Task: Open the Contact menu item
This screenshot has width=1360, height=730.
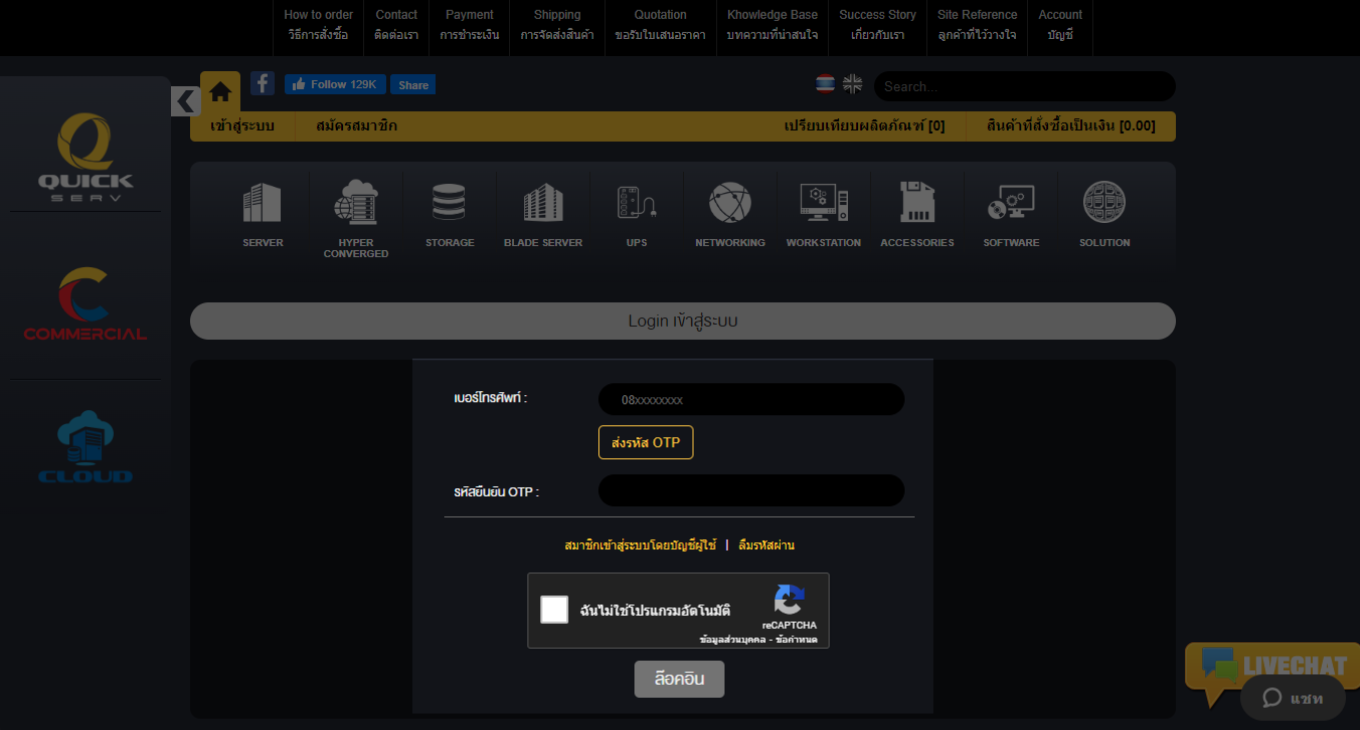Action: click(396, 25)
